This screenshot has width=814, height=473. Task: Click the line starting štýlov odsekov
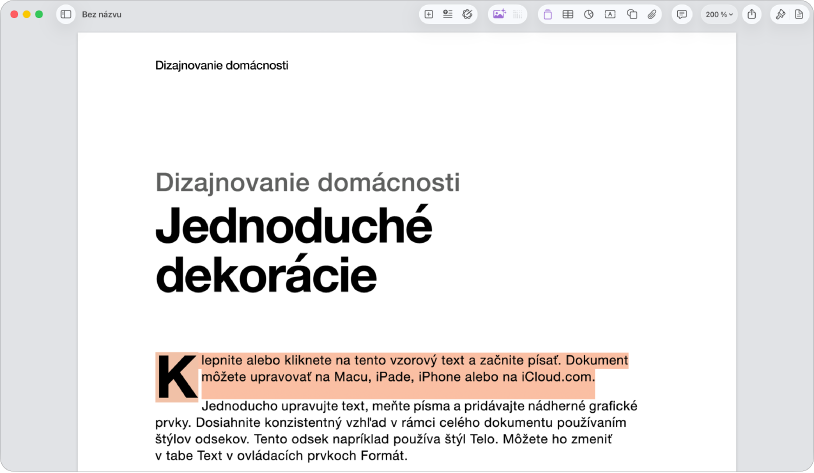tap(384, 439)
